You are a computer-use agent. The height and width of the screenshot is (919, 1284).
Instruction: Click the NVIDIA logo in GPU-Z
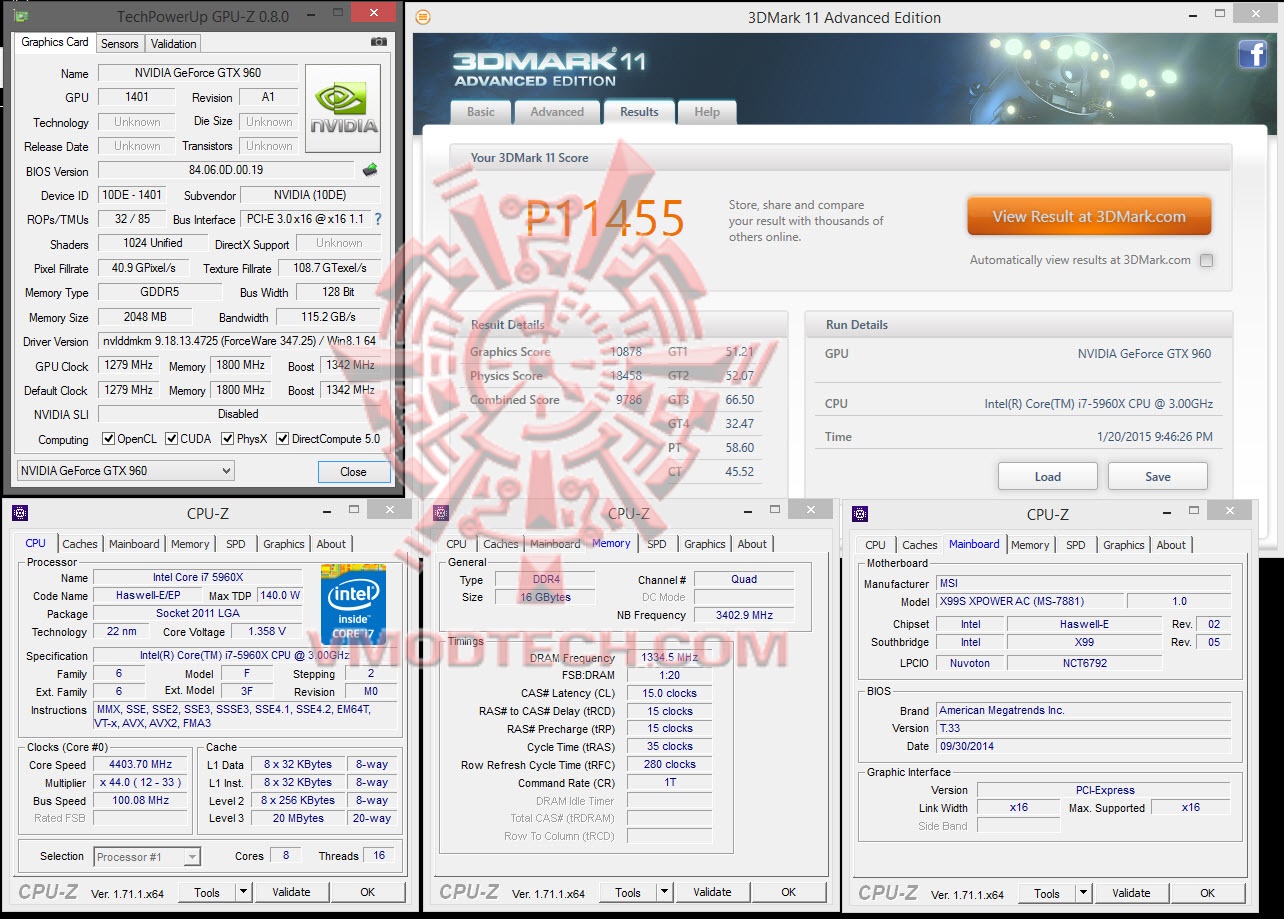[x=343, y=107]
